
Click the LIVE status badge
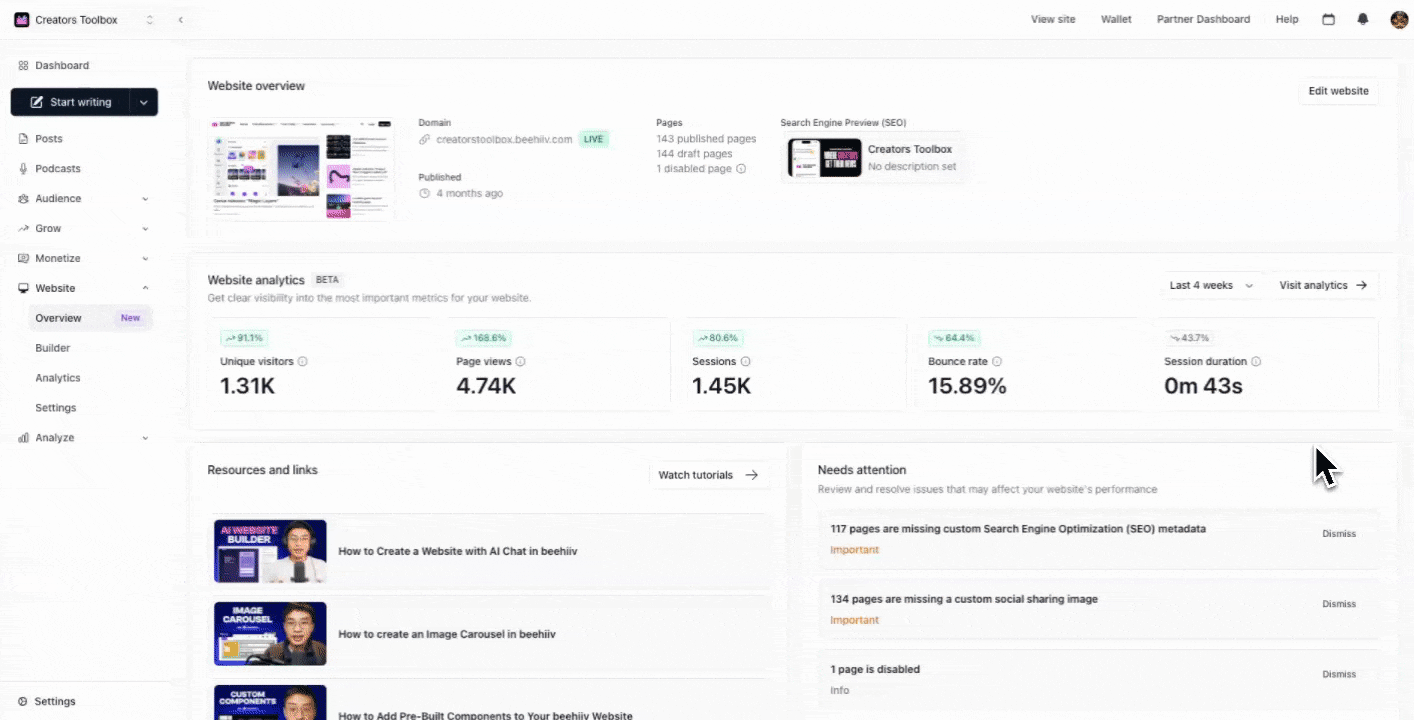click(594, 139)
